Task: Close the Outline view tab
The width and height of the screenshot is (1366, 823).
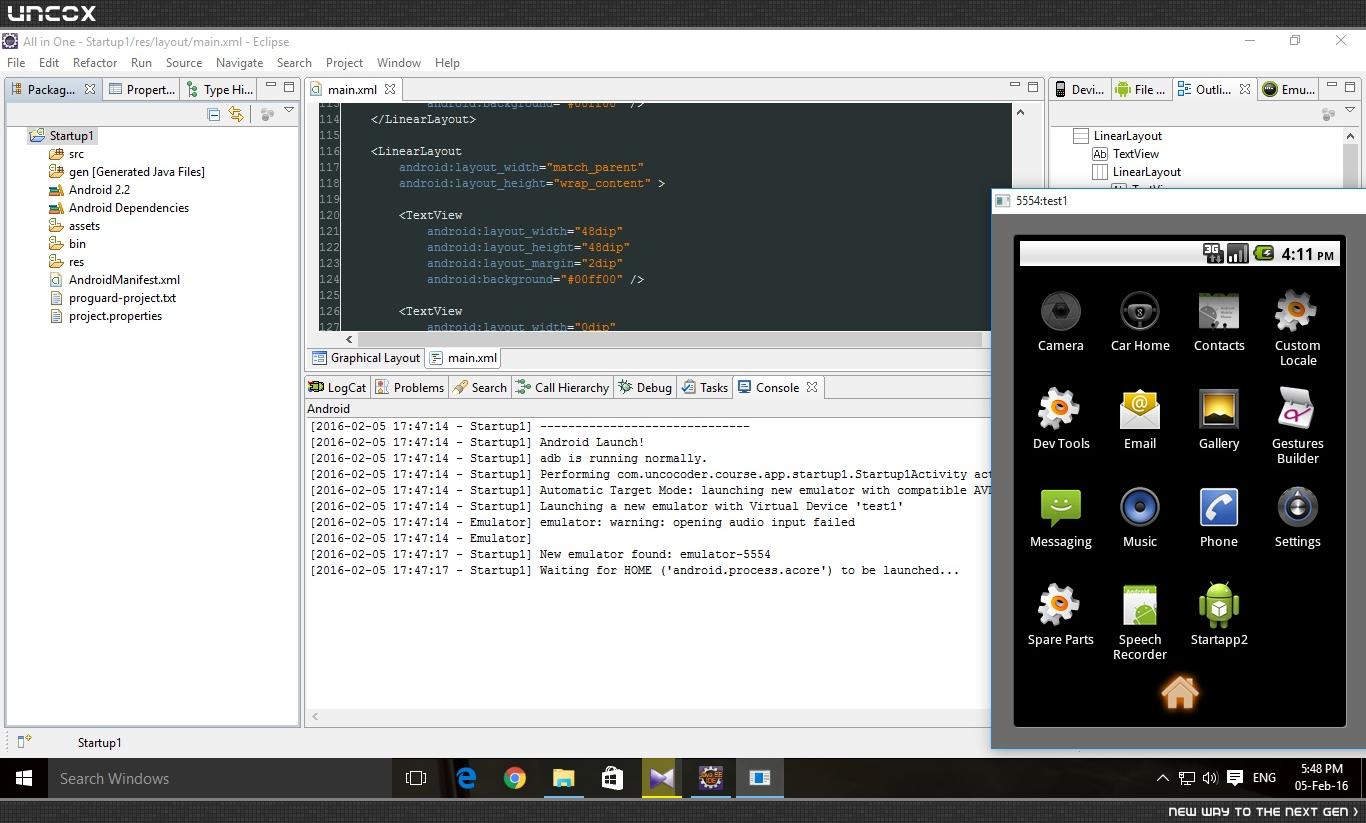Action: (x=1245, y=89)
